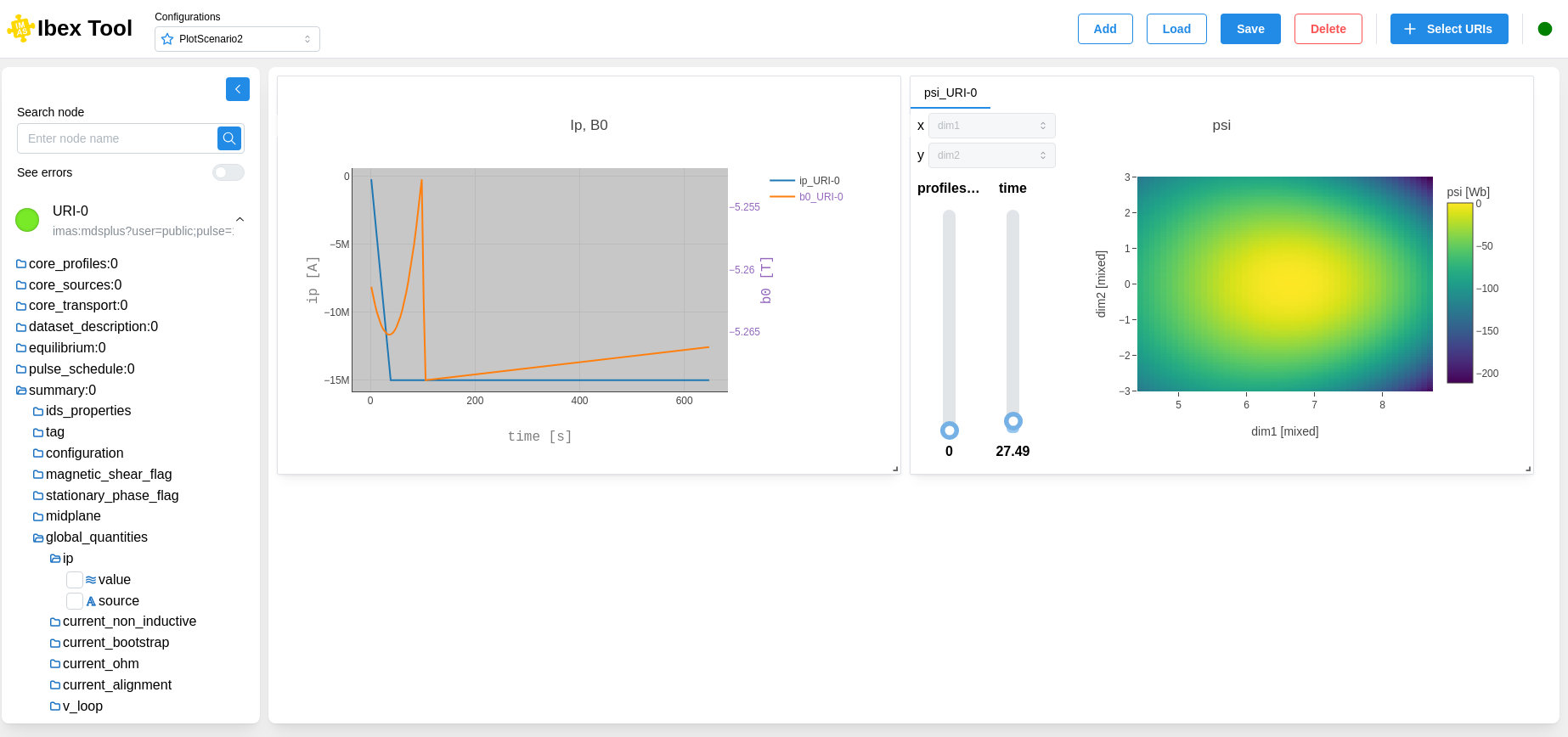Click folder icon of configuration node
1568x737 pixels.
[38, 453]
